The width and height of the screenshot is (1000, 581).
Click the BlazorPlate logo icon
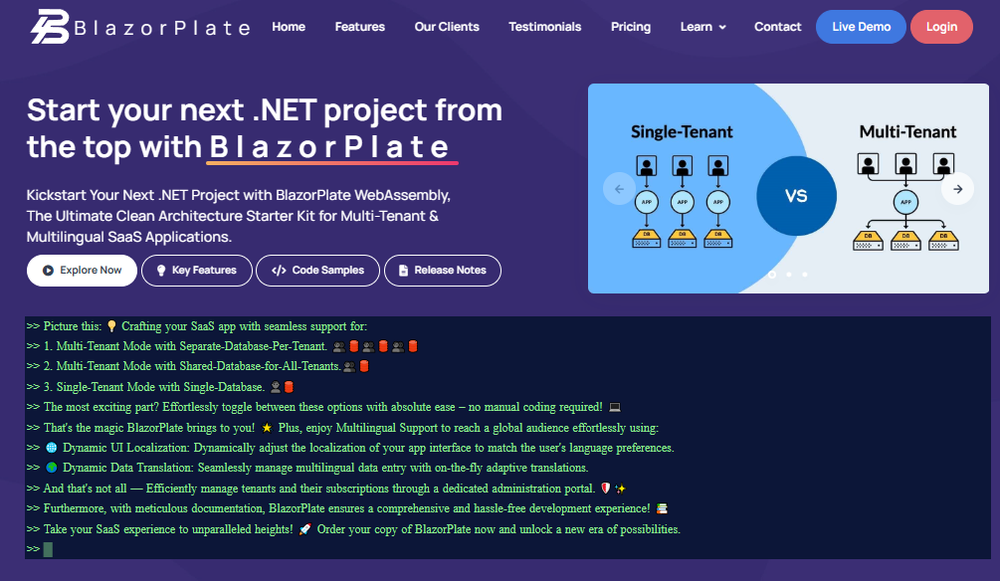click(x=50, y=27)
